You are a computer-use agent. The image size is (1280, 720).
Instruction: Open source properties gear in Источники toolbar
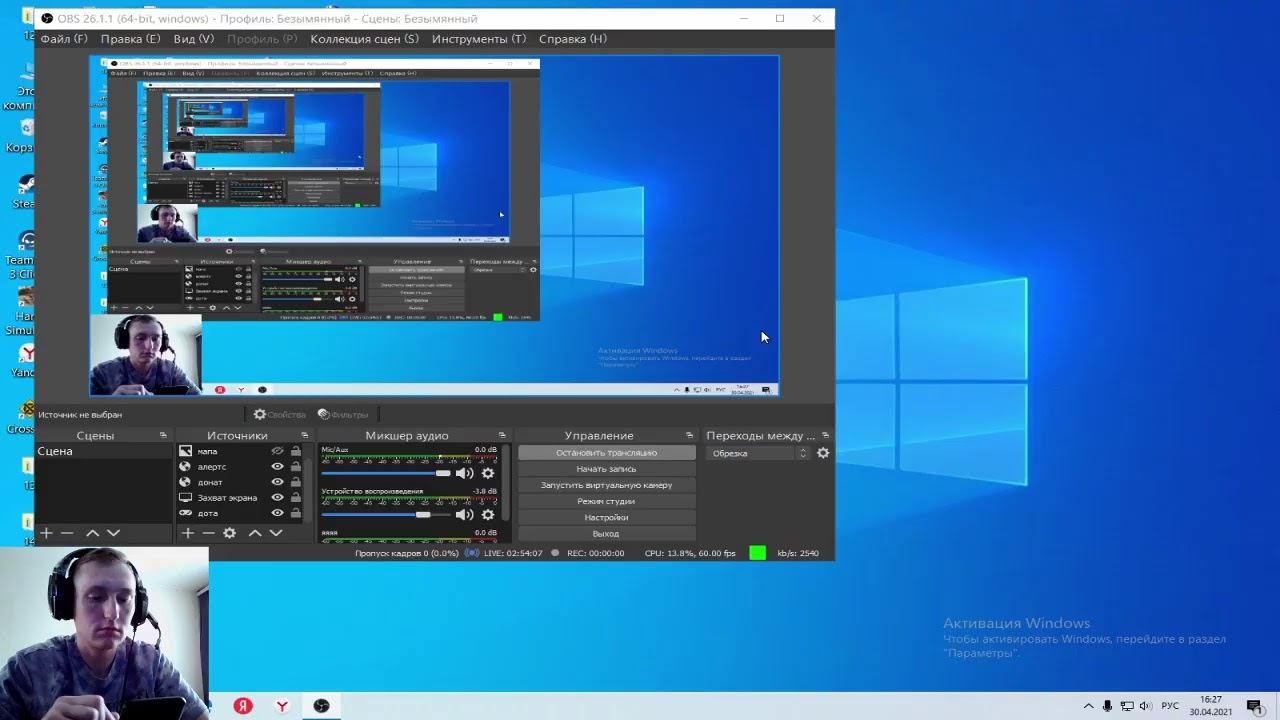tap(229, 533)
